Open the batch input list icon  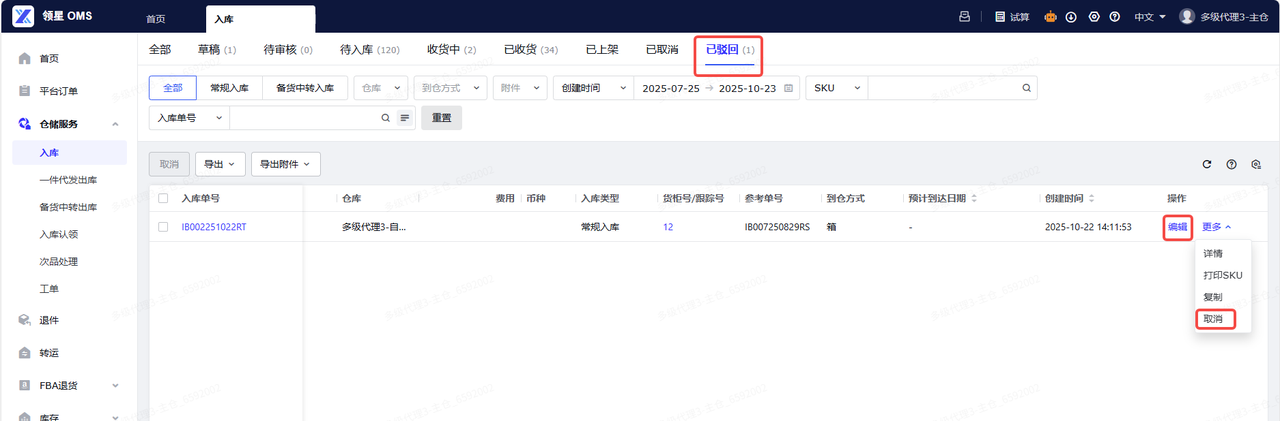click(405, 118)
